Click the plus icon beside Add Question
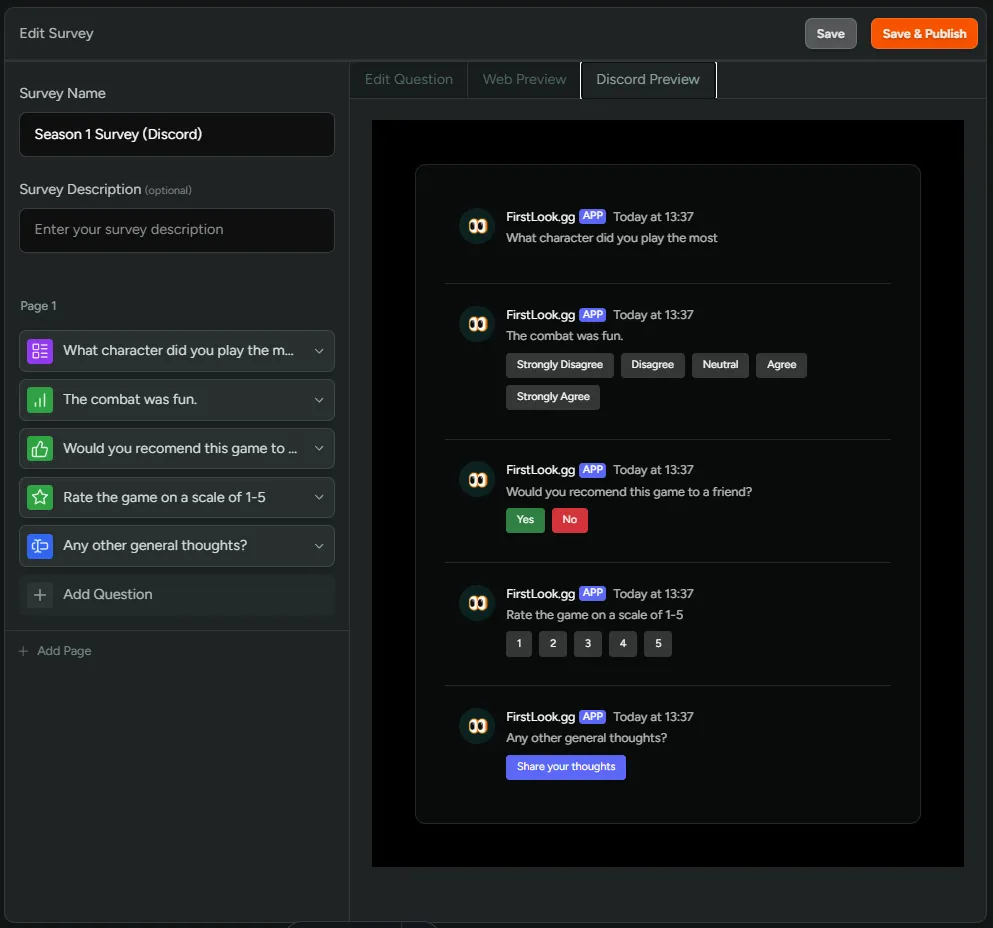Screen dimensions: 993x928 pyautogui.click(x=40, y=593)
